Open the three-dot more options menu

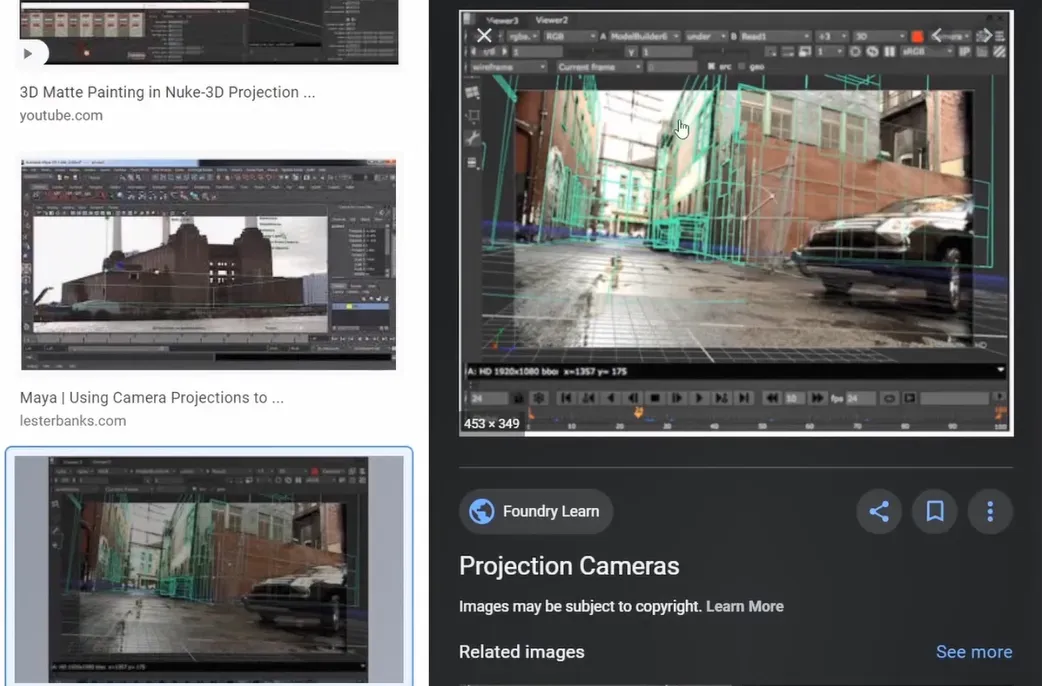[x=990, y=512]
